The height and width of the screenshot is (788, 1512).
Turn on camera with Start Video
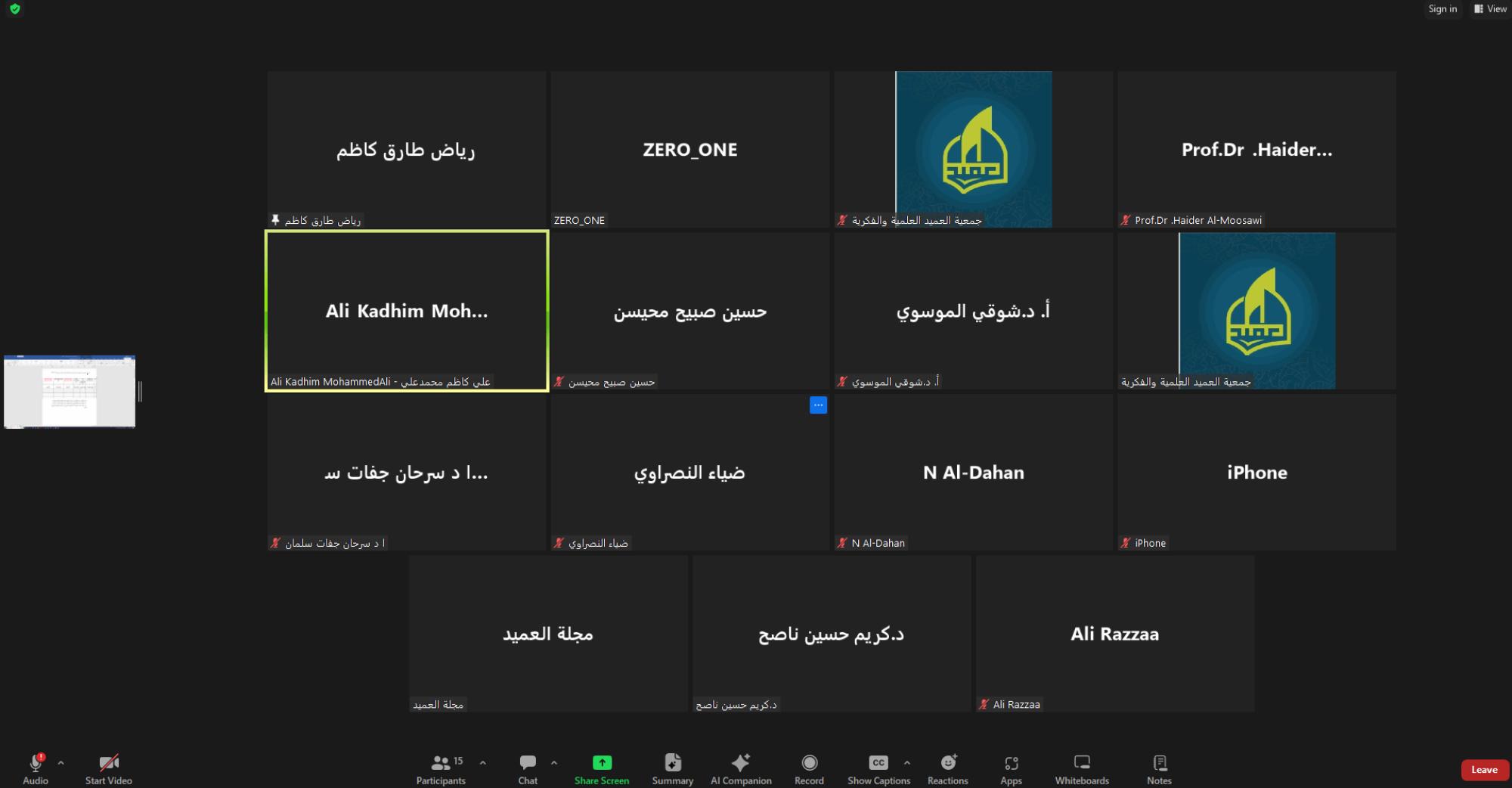pos(109,768)
